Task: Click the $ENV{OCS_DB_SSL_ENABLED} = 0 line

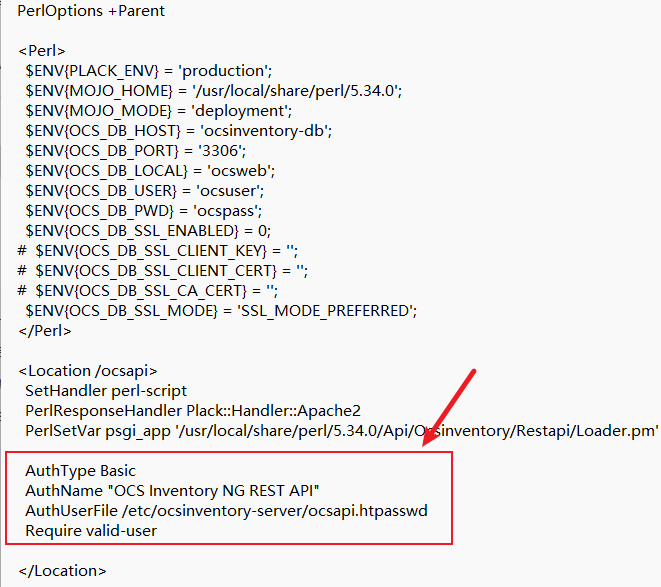Action: tap(148, 231)
